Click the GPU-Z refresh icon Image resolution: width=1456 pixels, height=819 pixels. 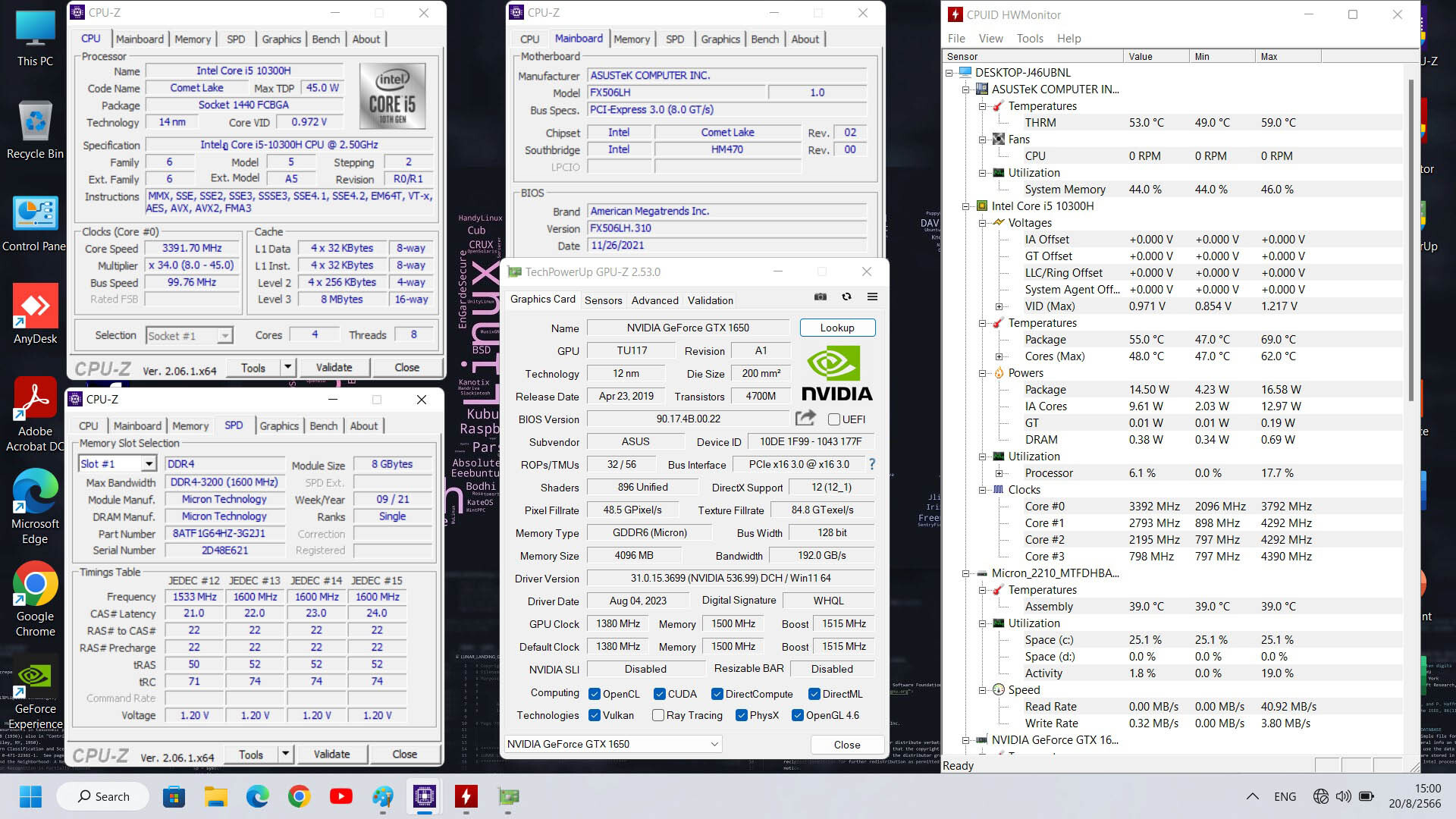click(846, 297)
